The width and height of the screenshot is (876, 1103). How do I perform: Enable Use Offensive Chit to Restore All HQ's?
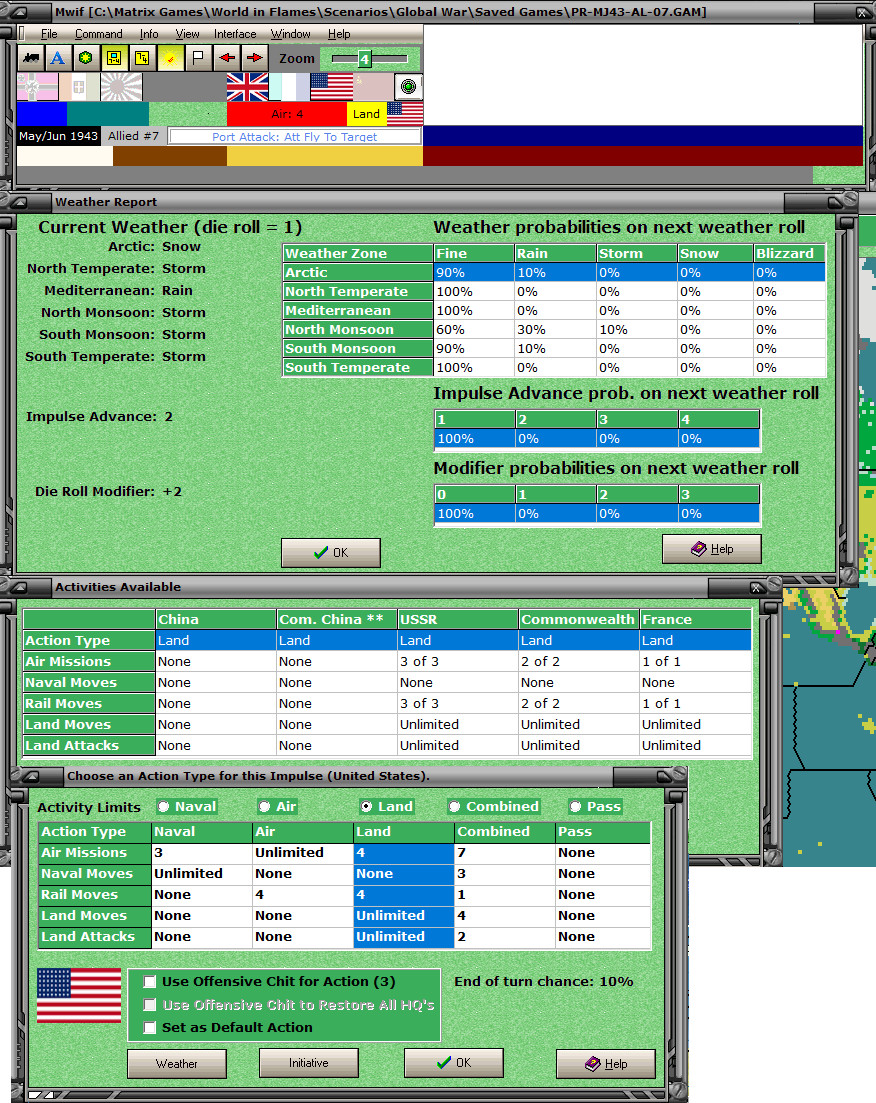149,1005
